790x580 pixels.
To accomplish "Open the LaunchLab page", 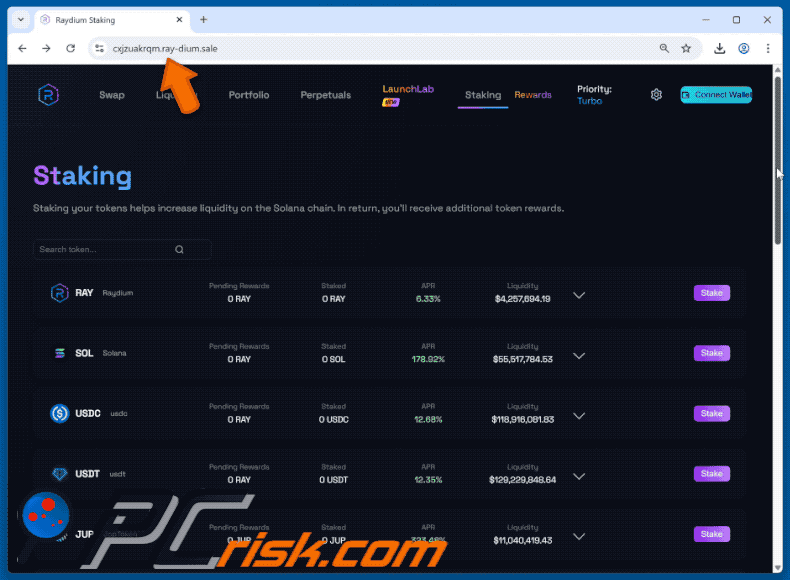I will 408,89.
